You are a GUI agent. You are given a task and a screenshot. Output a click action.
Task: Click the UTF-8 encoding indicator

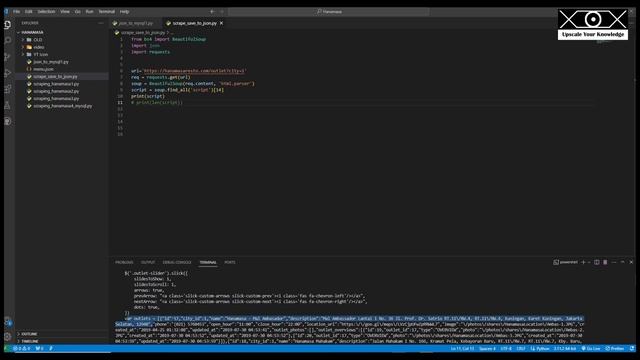coord(506,349)
